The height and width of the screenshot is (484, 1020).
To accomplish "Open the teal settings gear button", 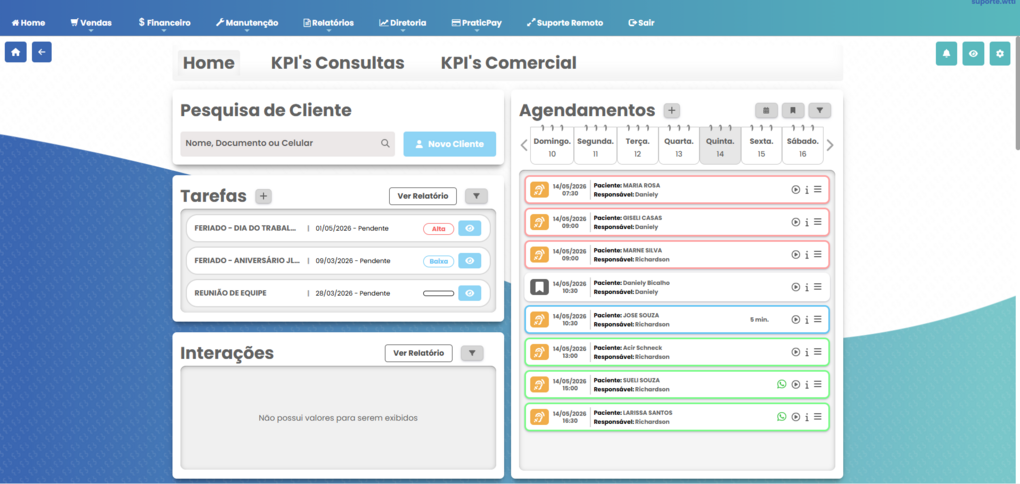I will click(1000, 54).
